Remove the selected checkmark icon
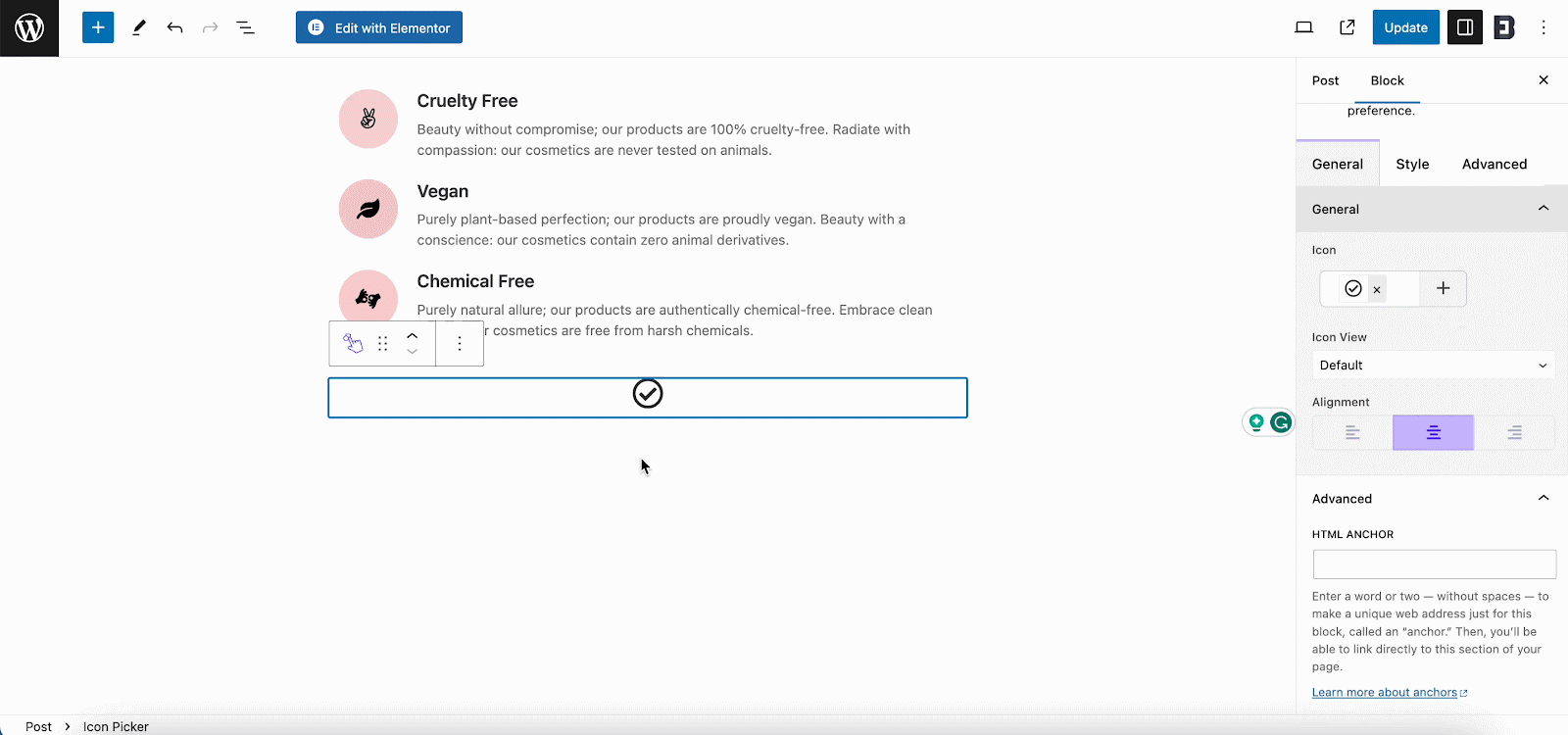This screenshot has height=735, width=1568. (1377, 289)
